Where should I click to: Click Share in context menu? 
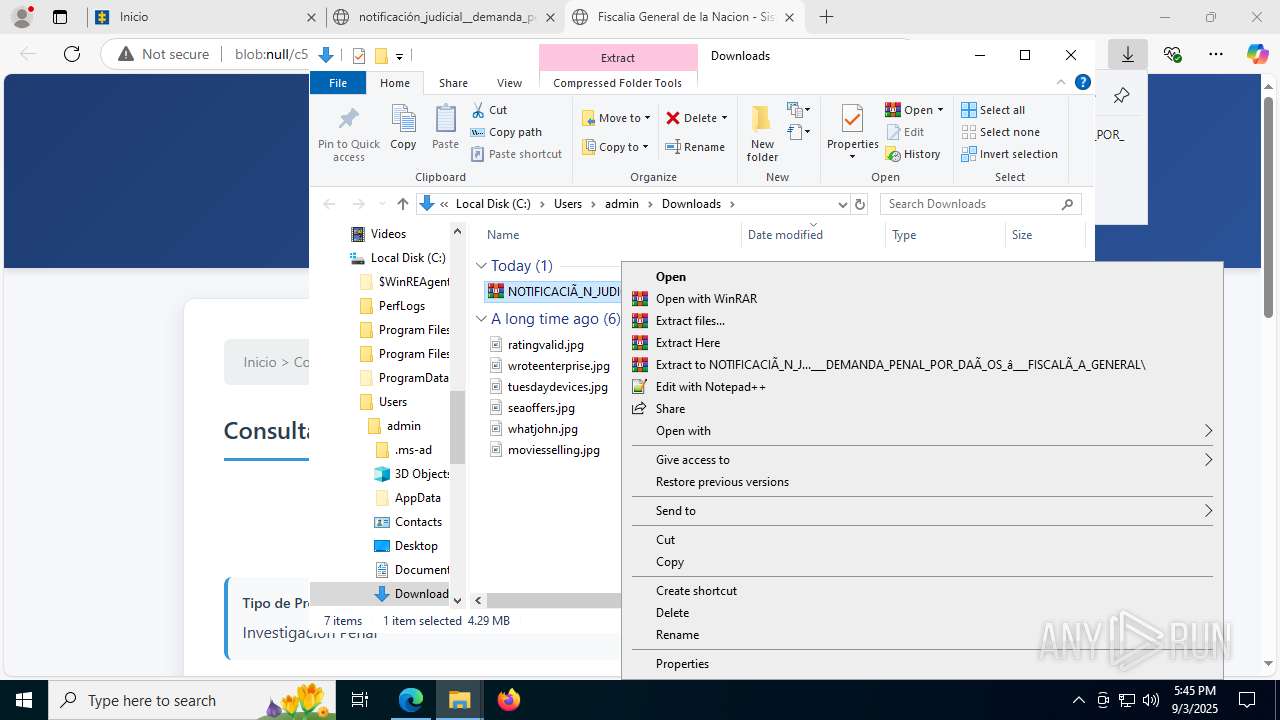[x=922, y=409]
